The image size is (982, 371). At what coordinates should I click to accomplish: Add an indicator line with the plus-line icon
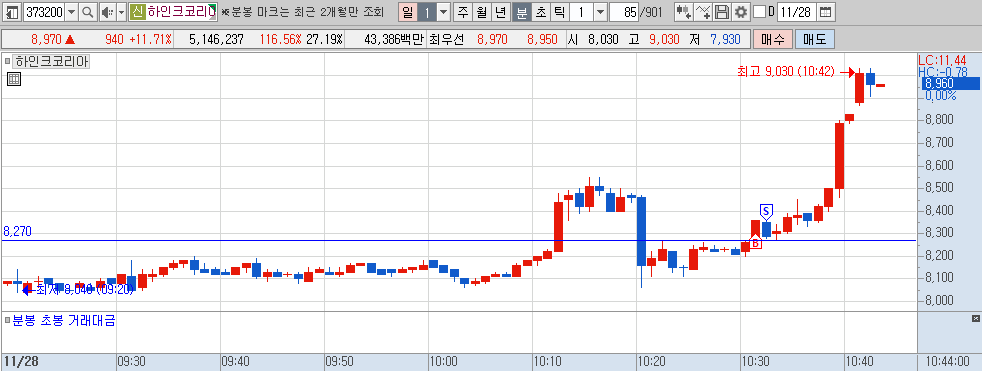[x=703, y=12]
